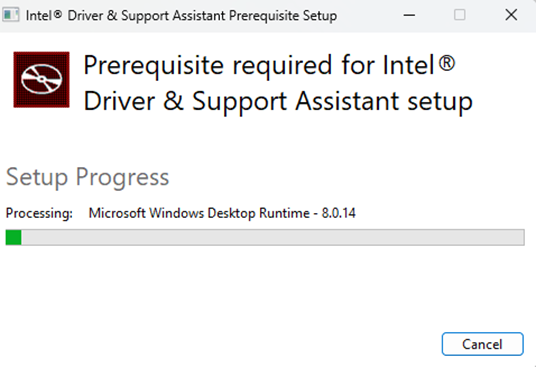Click the registered trademark symbol in main heading
Image resolution: width=536 pixels, height=367 pixels.
(447, 63)
